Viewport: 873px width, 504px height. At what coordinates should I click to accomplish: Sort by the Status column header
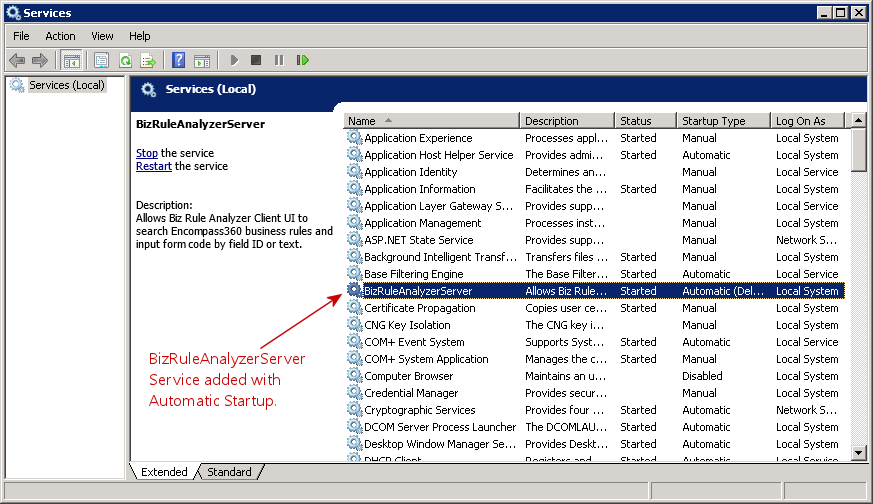pyautogui.click(x=646, y=121)
